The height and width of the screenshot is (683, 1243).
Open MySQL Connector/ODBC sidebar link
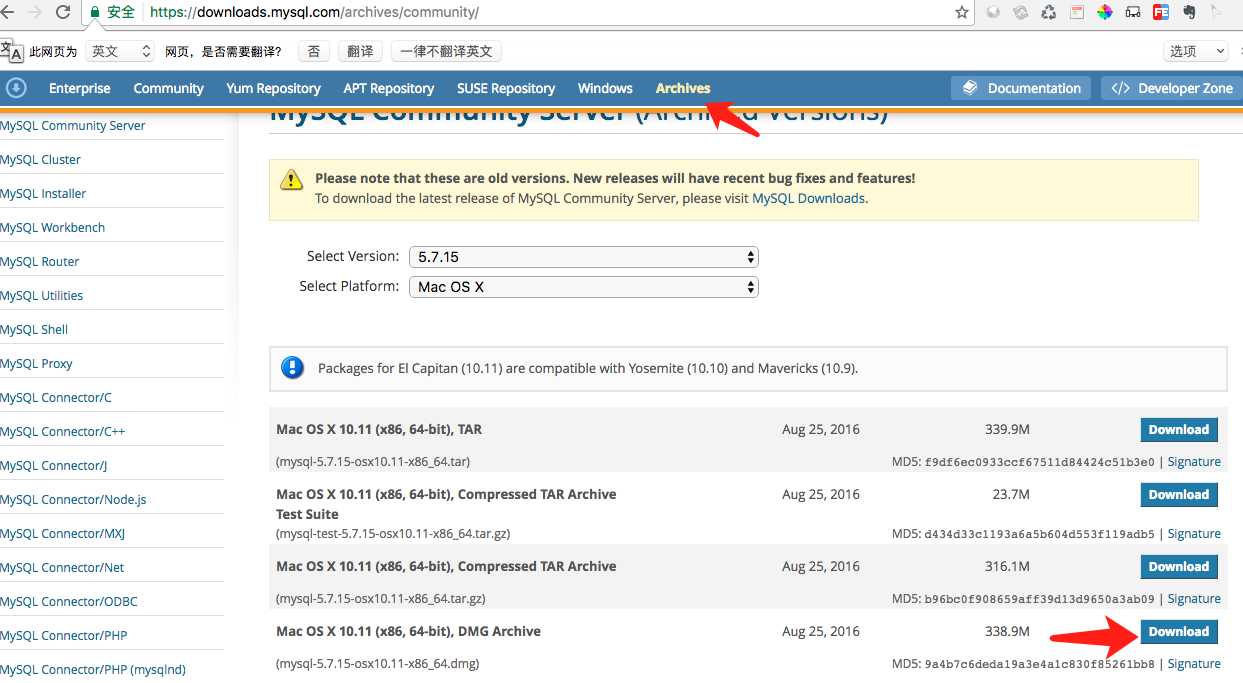pyautogui.click(x=69, y=601)
